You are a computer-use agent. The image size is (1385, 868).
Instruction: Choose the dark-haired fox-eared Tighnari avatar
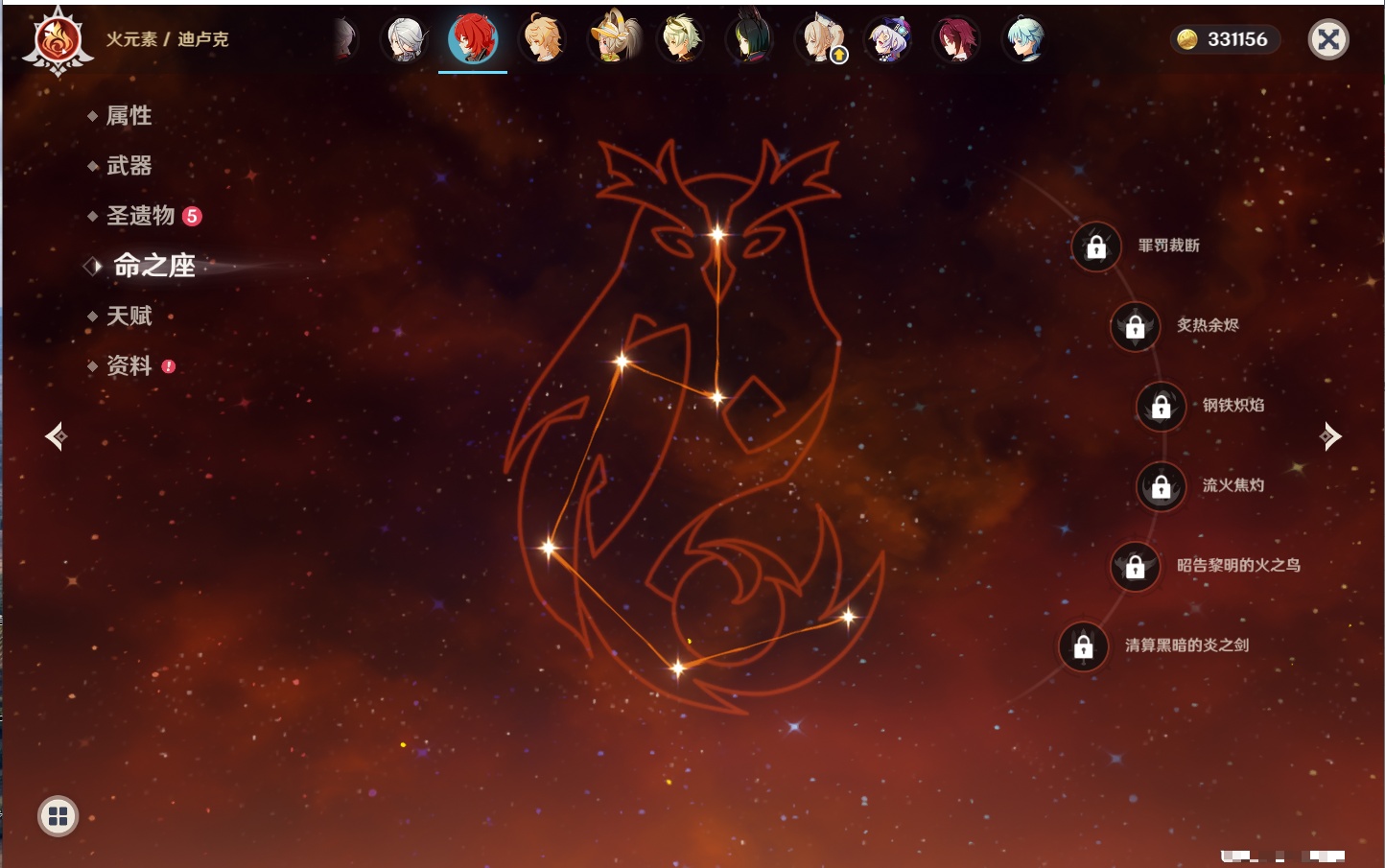click(x=749, y=40)
